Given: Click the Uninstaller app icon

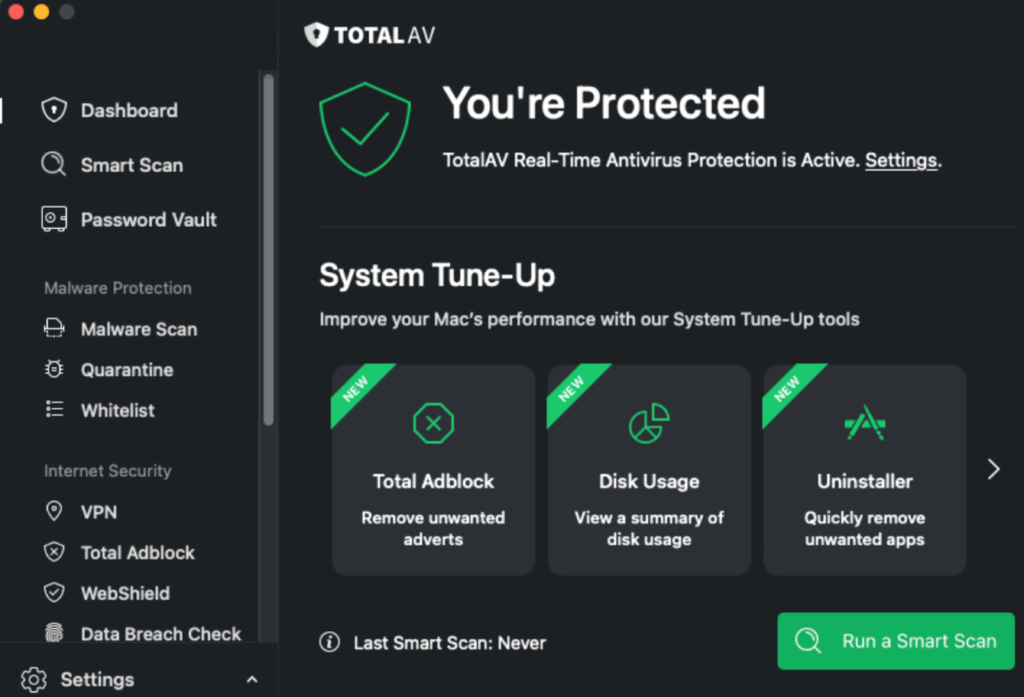Looking at the screenshot, I should (864, 422).
